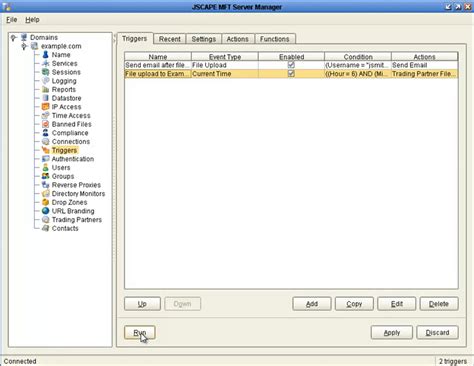This screenshot has height=366, width=474.
Task: Click the Trading Partners icon
Action: click(46, 219)
